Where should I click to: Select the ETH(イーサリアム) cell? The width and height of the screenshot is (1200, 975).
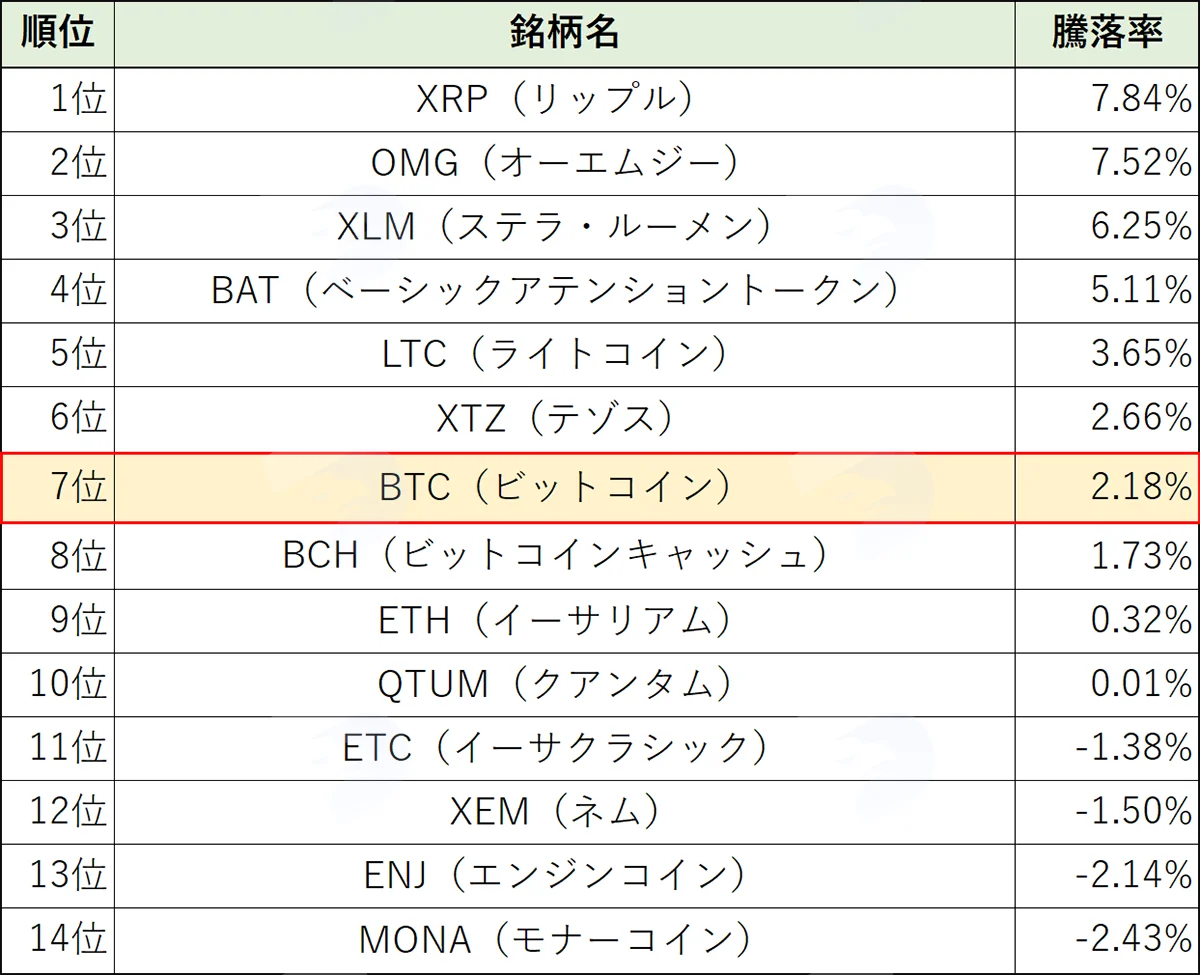pos(565,620)
